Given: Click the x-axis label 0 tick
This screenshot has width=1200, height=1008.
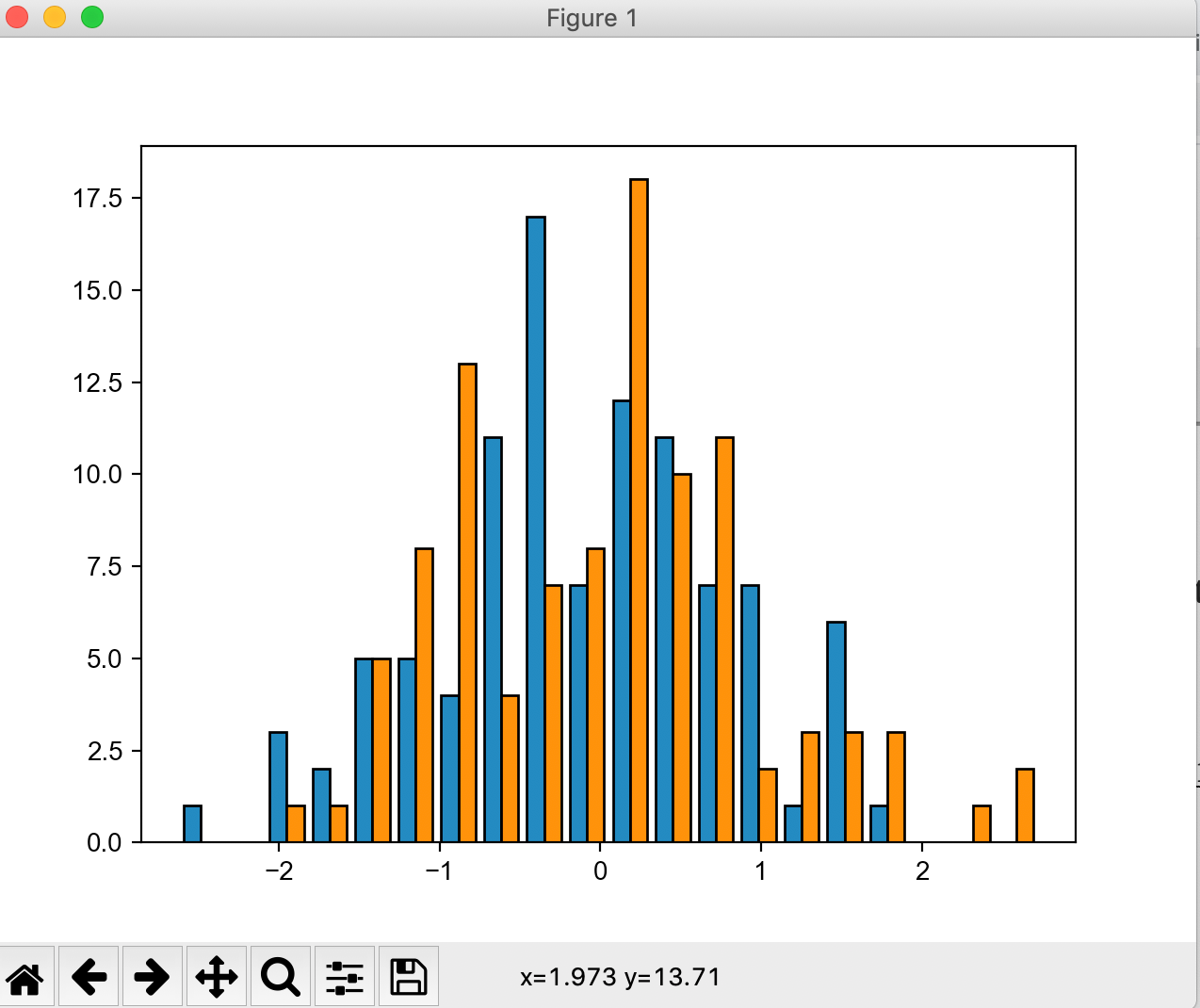Looking at the screenshot, I should (x=599, y=871).
